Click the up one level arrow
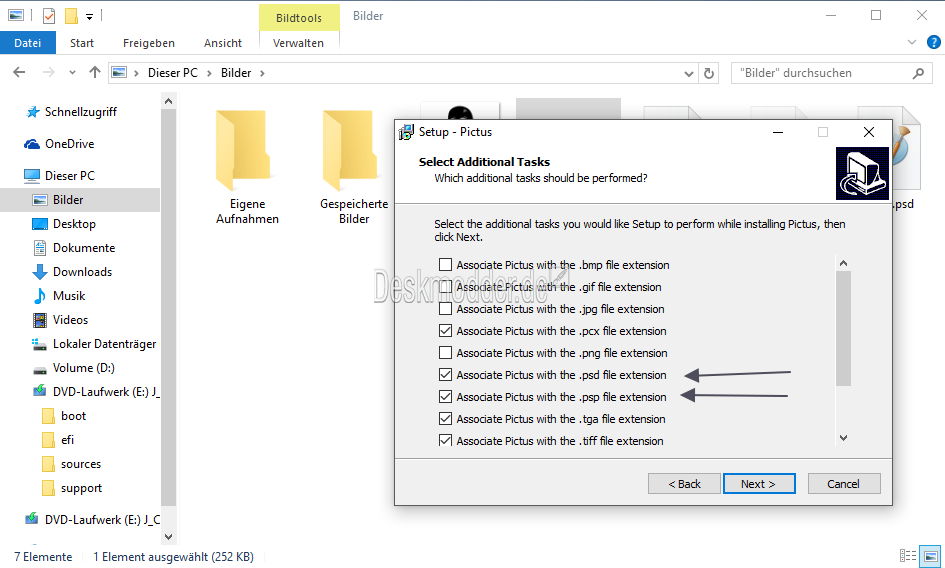 [95, 73]
